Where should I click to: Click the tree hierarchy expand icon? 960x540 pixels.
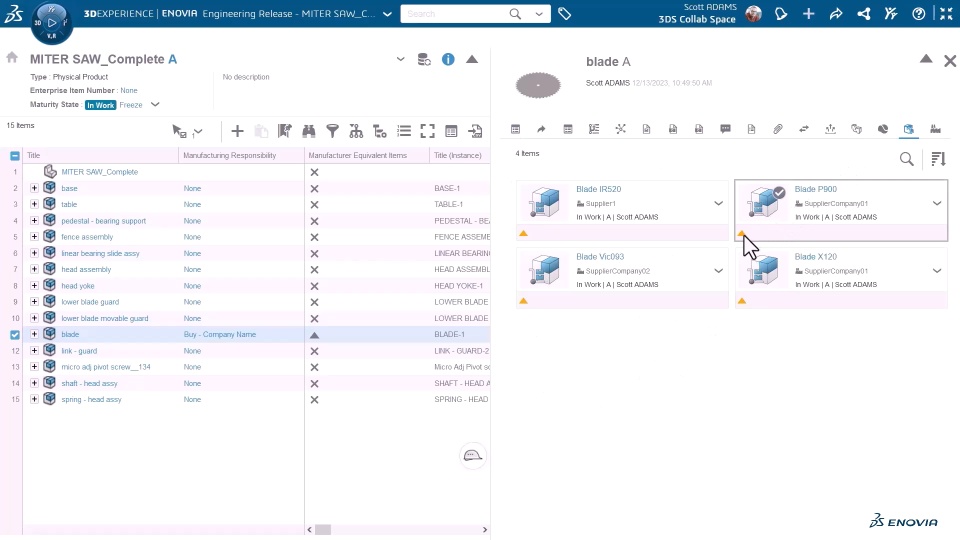(x=356, y=131)
